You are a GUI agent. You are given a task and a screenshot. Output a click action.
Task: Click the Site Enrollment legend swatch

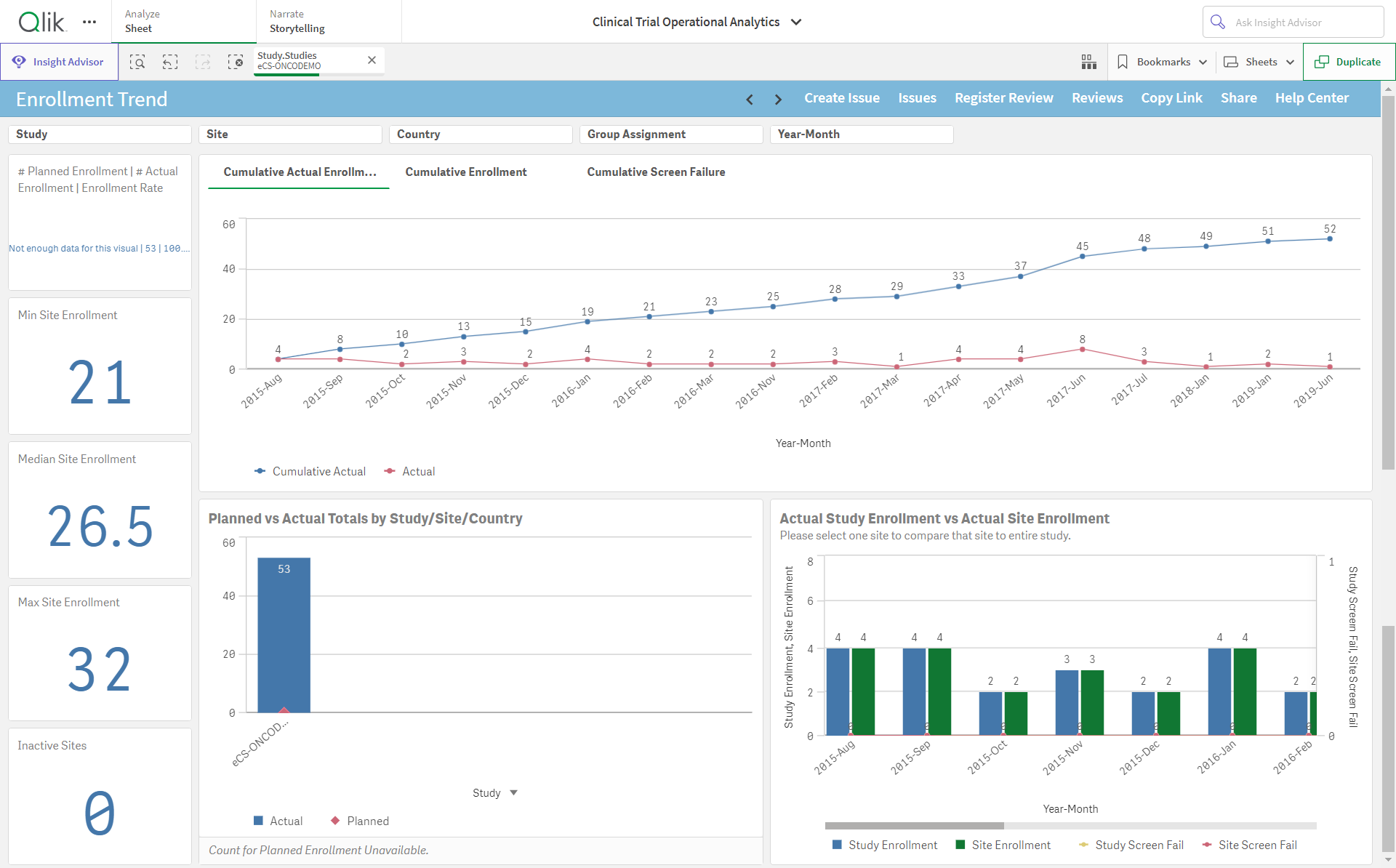pyautogui.click(x=960, y=845)
